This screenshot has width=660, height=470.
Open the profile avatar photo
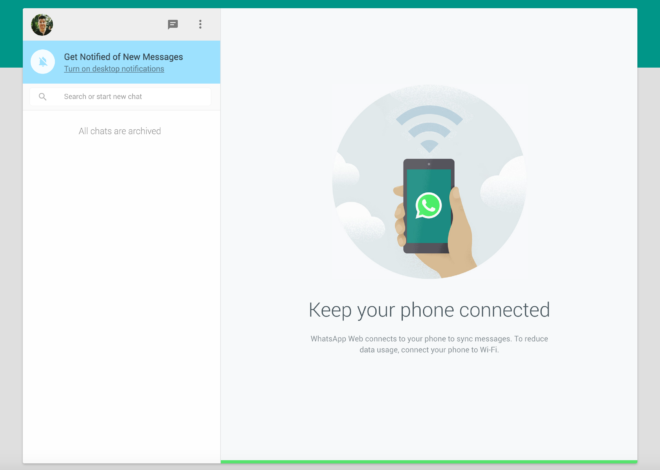coord(42,25)
